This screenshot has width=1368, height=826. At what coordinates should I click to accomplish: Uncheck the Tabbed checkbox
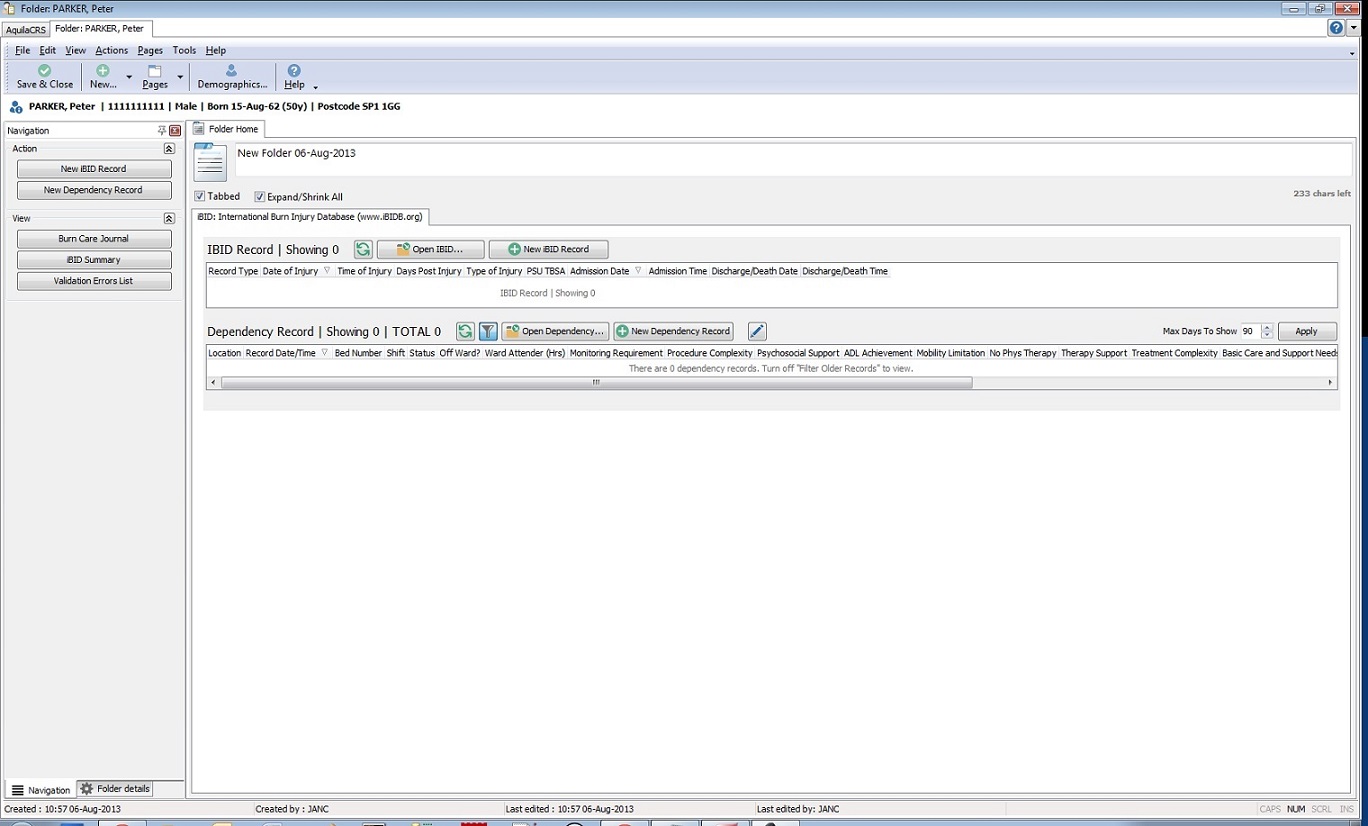[200, 197]
